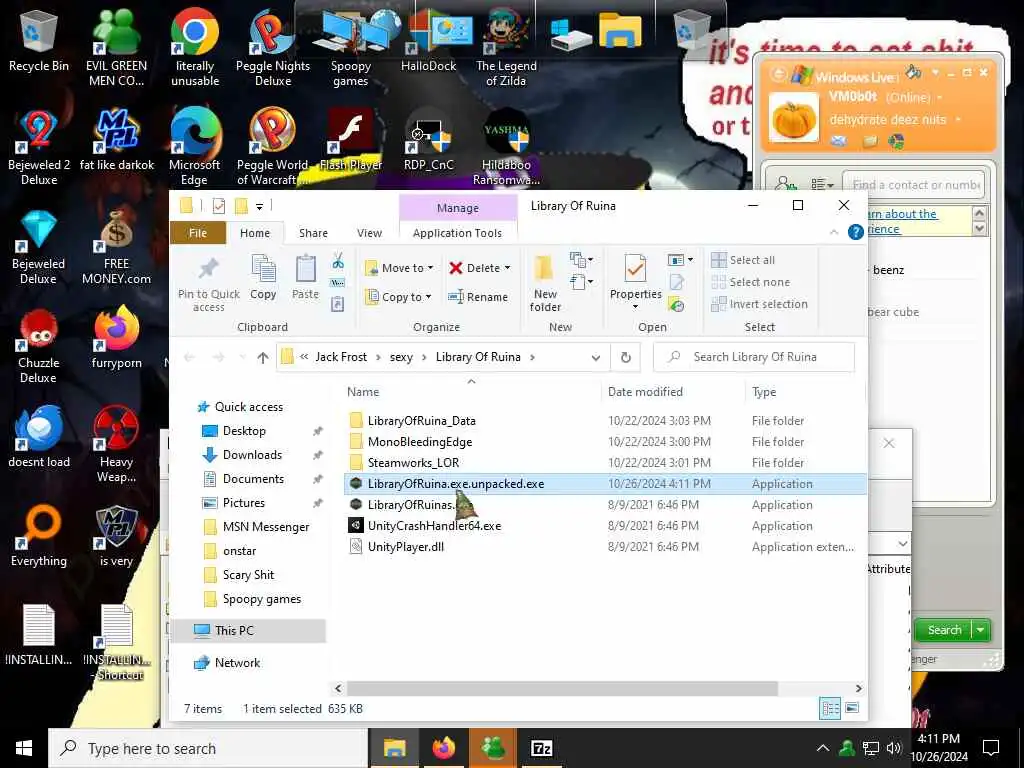Open RDP_CnC desktop shortcut
The image size is (1024, 768).
pos(428,140)
